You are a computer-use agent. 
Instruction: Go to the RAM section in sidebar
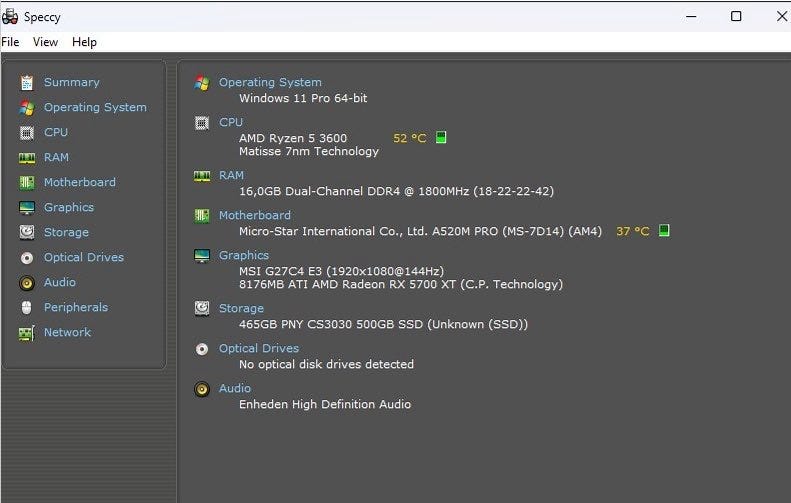tap(56, 157)
